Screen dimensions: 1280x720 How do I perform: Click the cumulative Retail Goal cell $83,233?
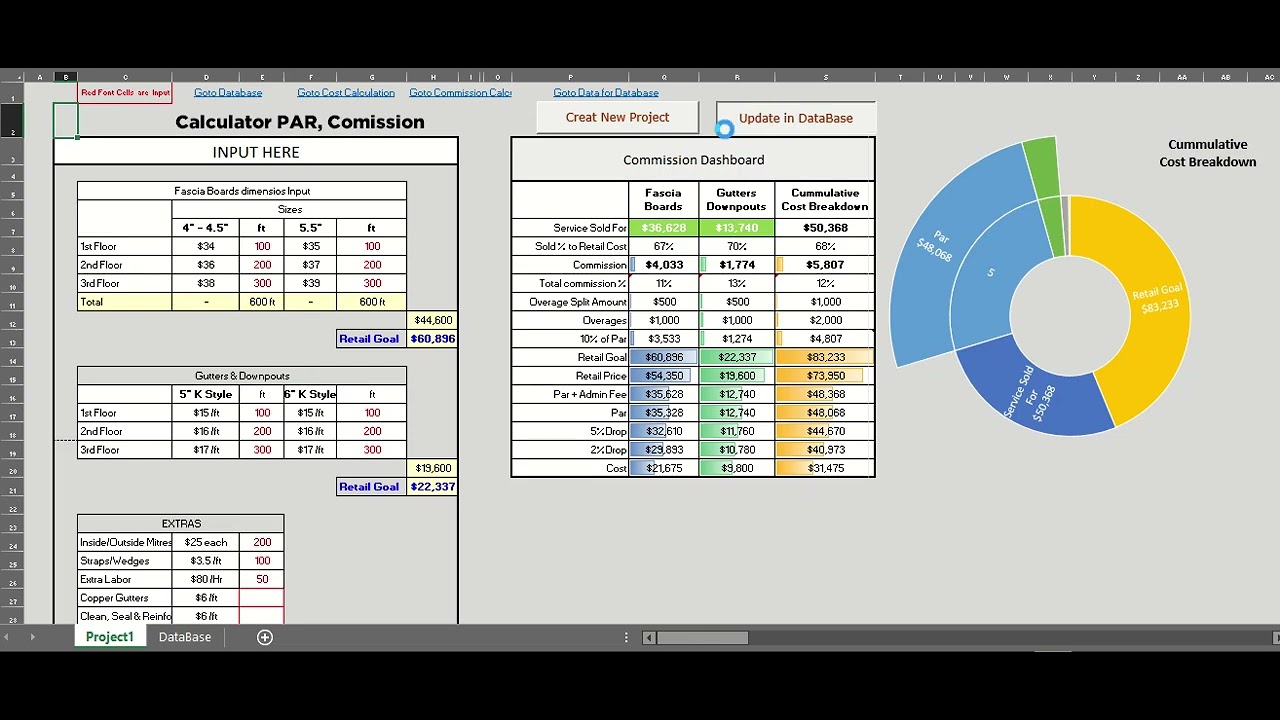coord(825,357)
